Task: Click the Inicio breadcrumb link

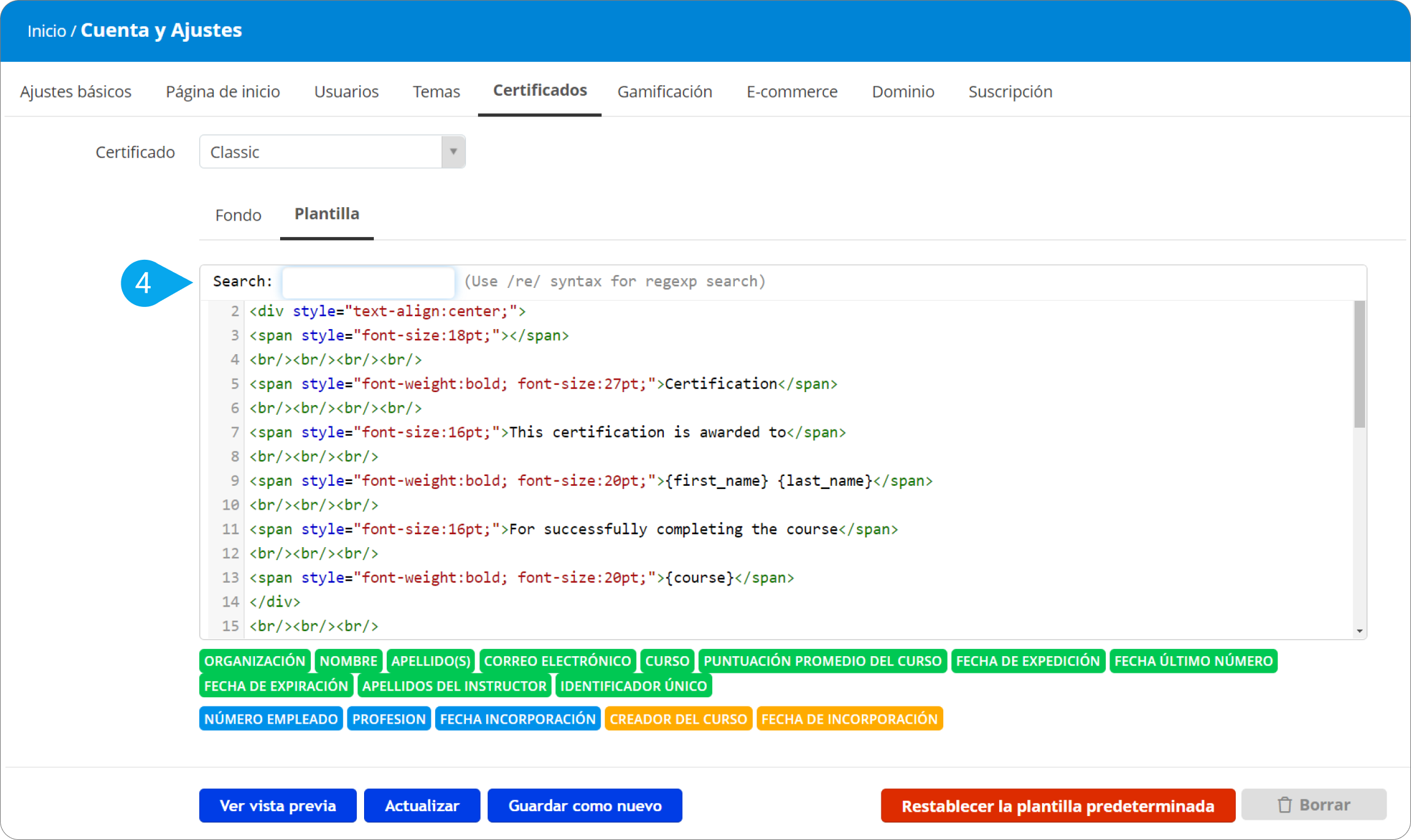Action: pos(47,31)
